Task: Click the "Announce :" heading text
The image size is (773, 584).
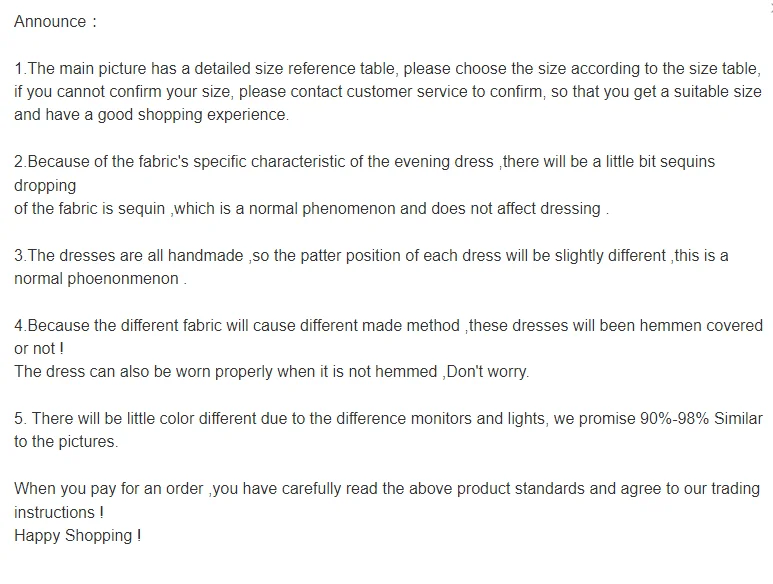Action: tap(55, 22)
